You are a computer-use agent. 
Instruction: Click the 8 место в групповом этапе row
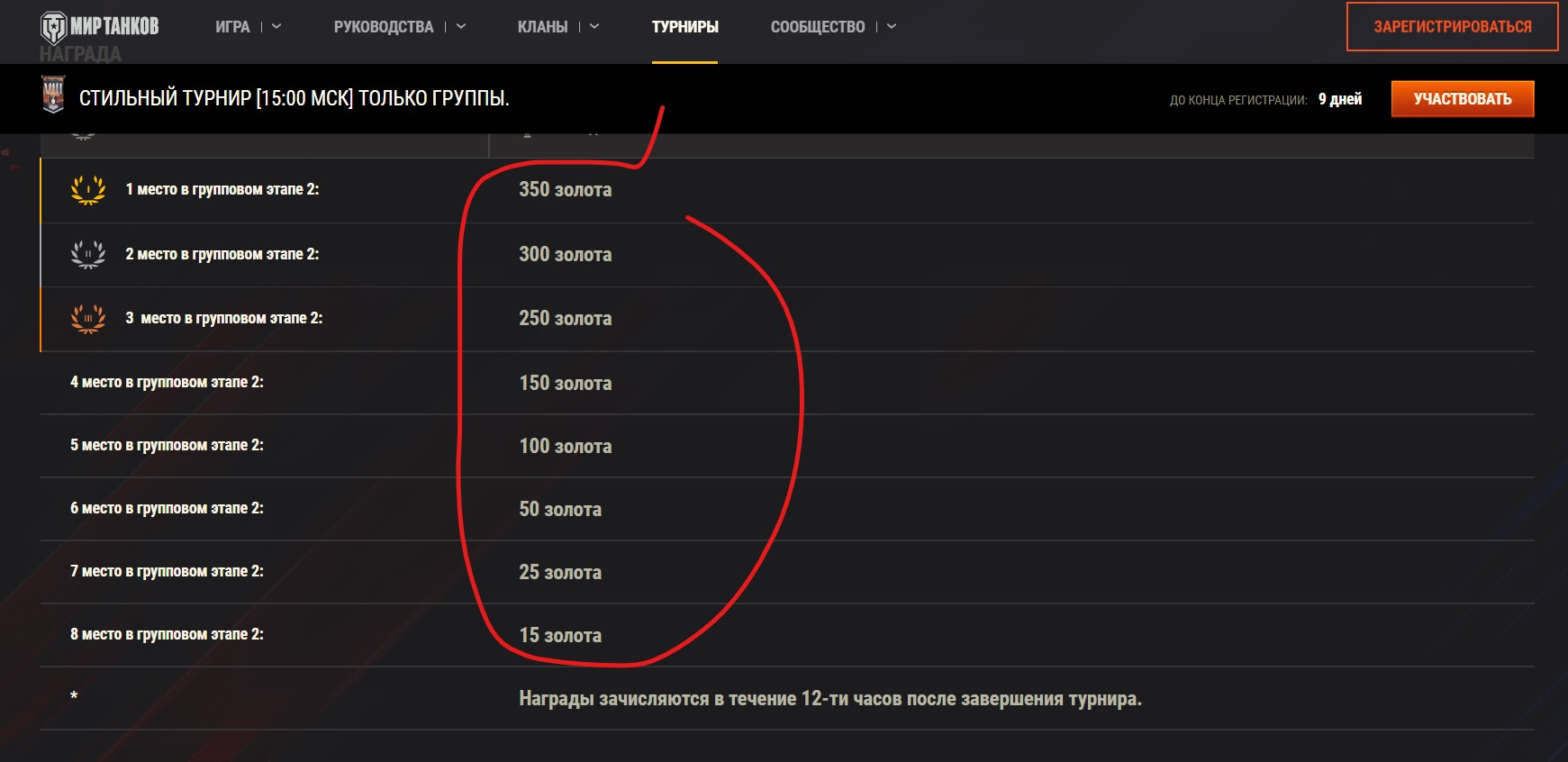coord(167,634)
